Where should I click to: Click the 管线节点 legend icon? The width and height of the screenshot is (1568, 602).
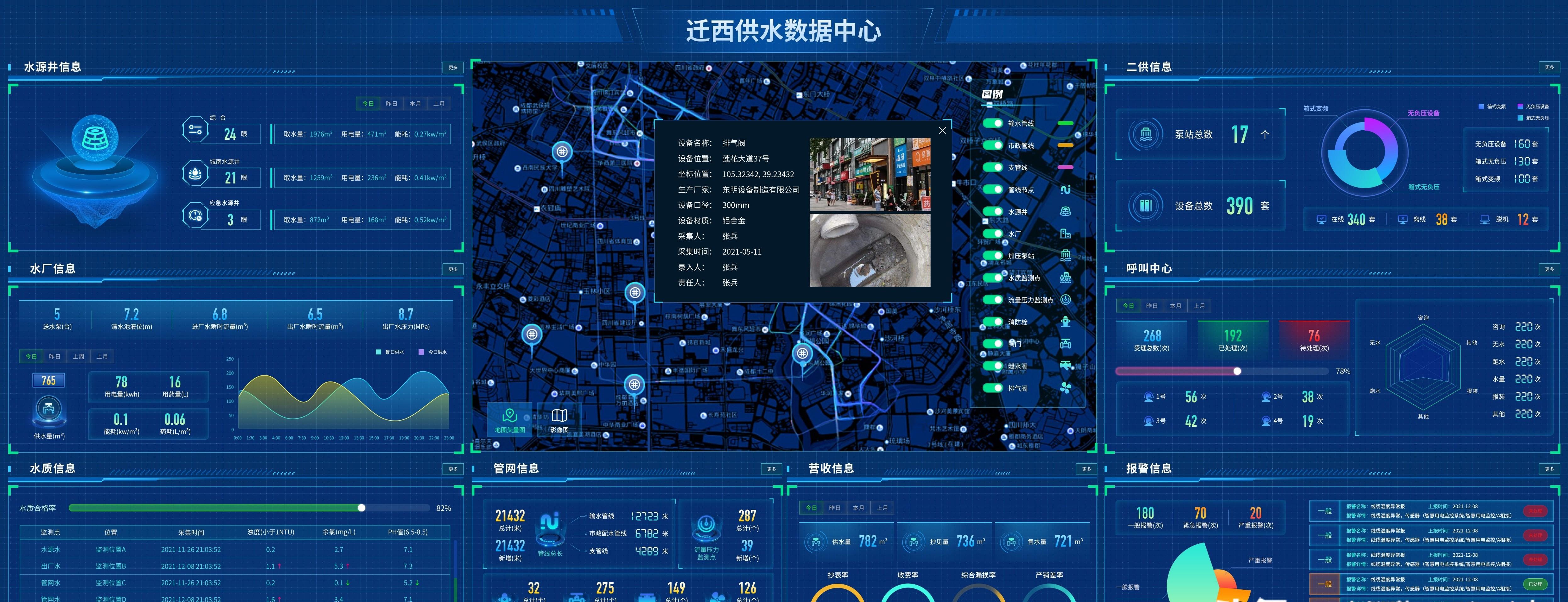[1065, 190]
